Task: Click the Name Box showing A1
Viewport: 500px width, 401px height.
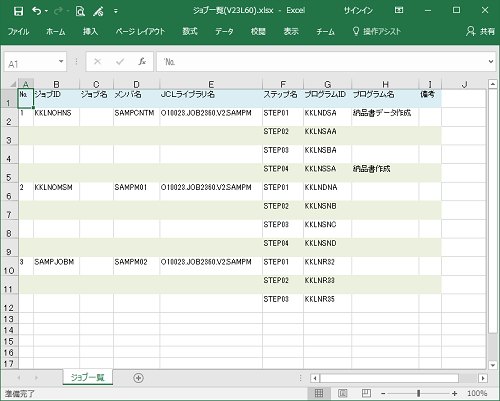Action: coord(31,62)
